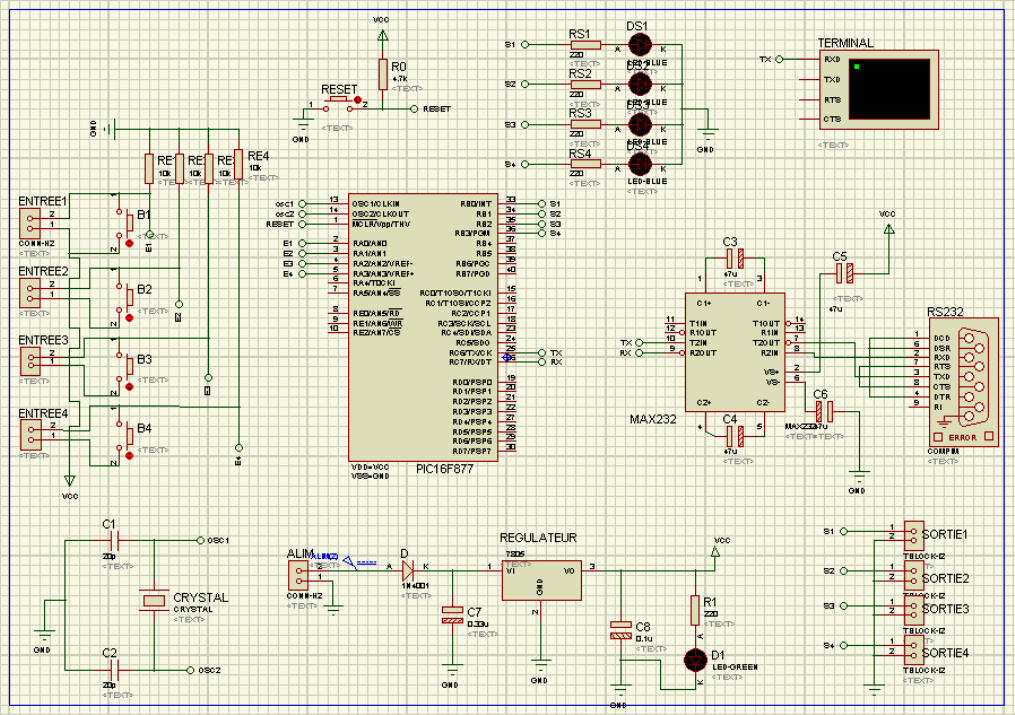This screenshot has width=1015, height=715.
Task: Select capacitor C7 before the regulator
Action: tap(452, 615)
